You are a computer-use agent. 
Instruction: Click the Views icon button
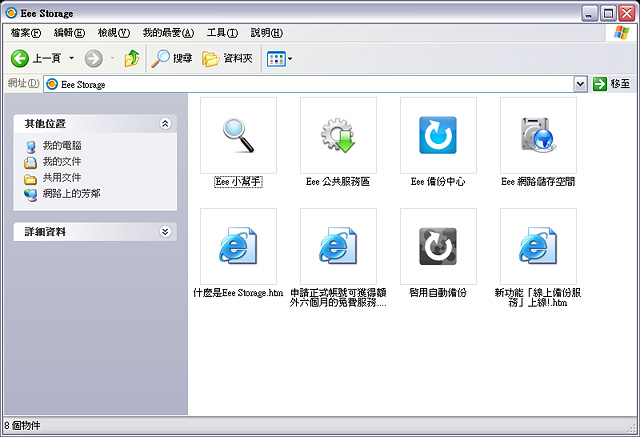click(276, 59)
